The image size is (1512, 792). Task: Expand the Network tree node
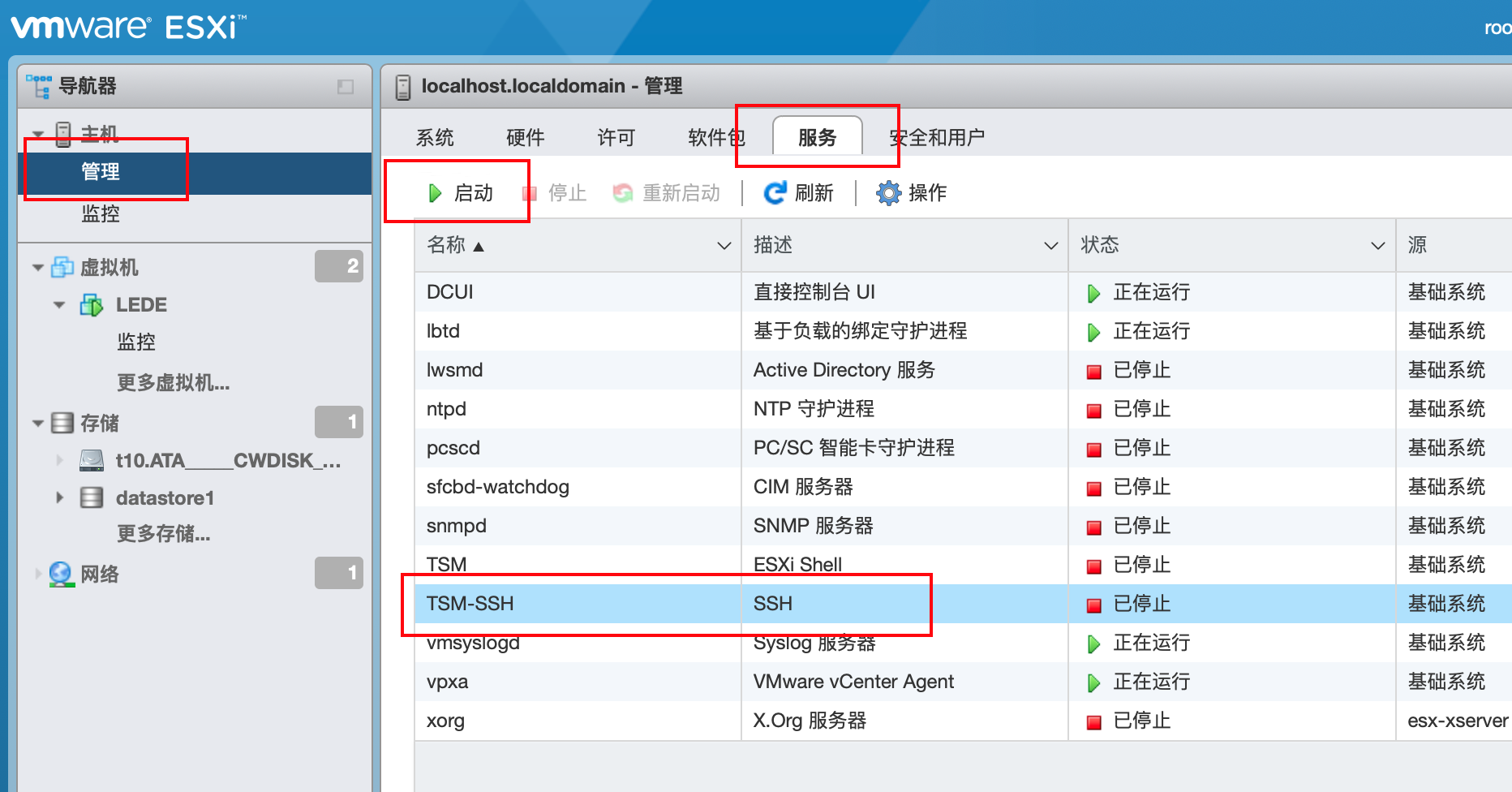click(x=38, y=574)
